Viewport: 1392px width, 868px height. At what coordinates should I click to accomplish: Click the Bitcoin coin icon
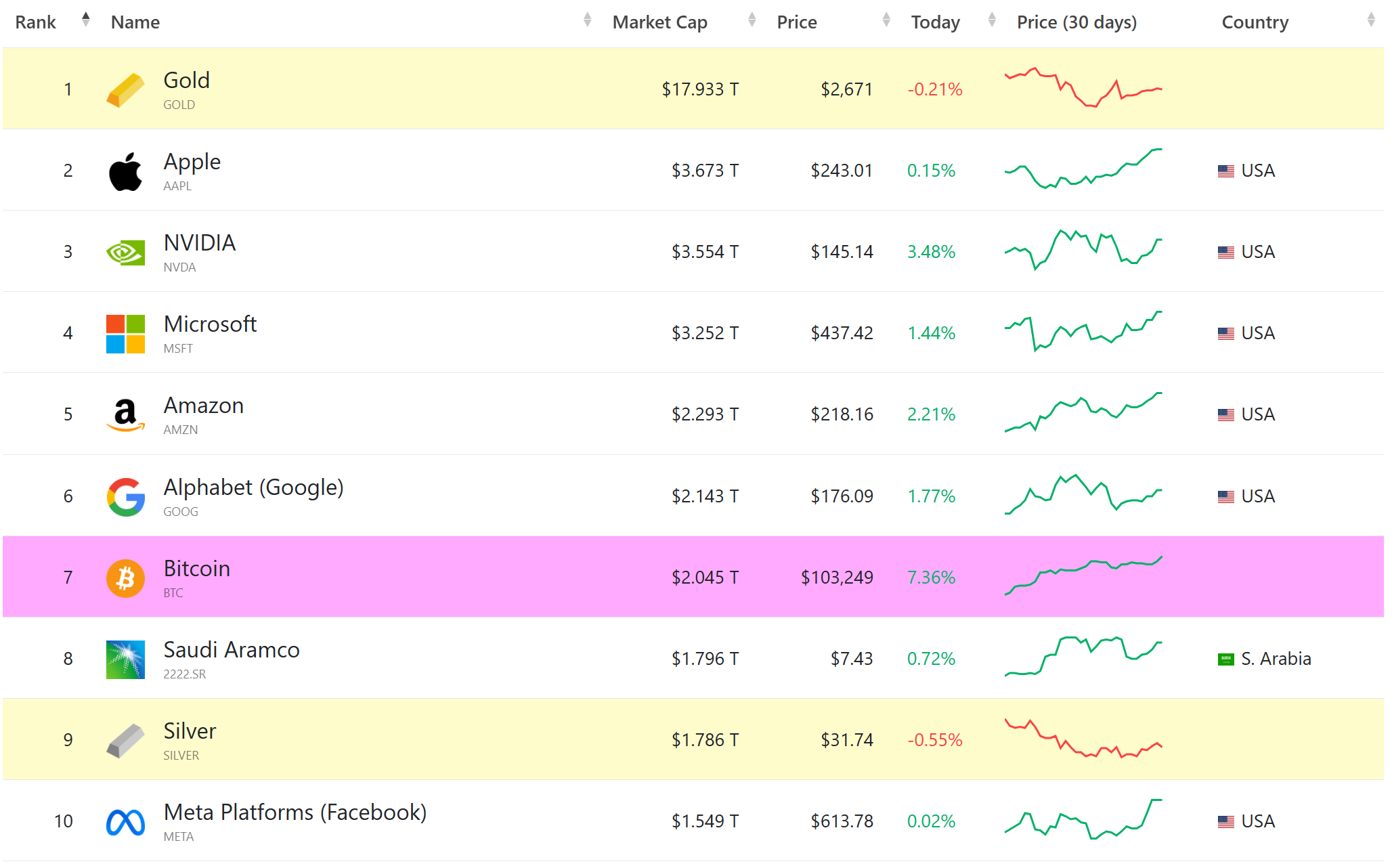coord(125,578)
